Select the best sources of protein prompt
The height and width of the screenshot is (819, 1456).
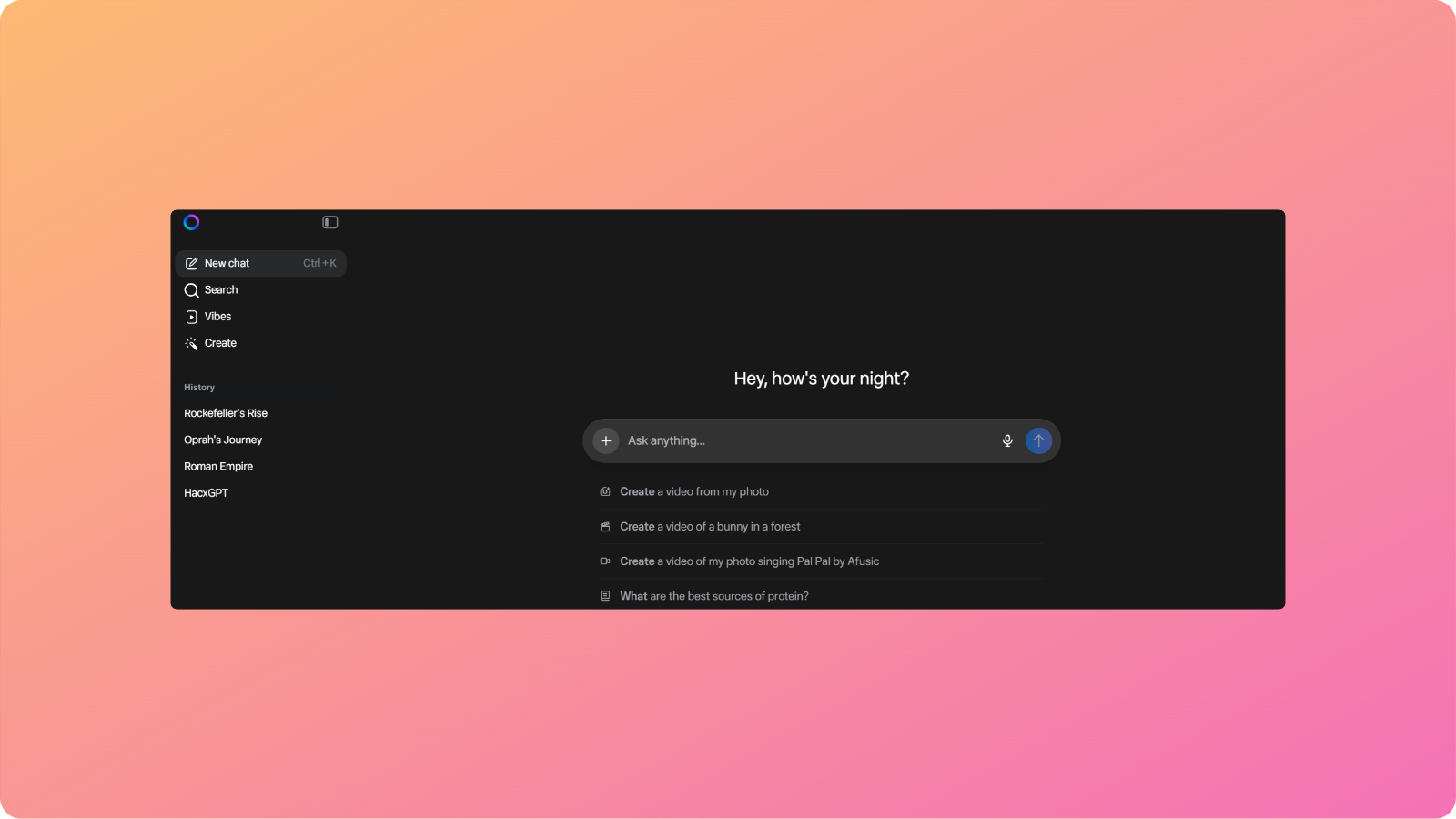[x=714, y=595]
